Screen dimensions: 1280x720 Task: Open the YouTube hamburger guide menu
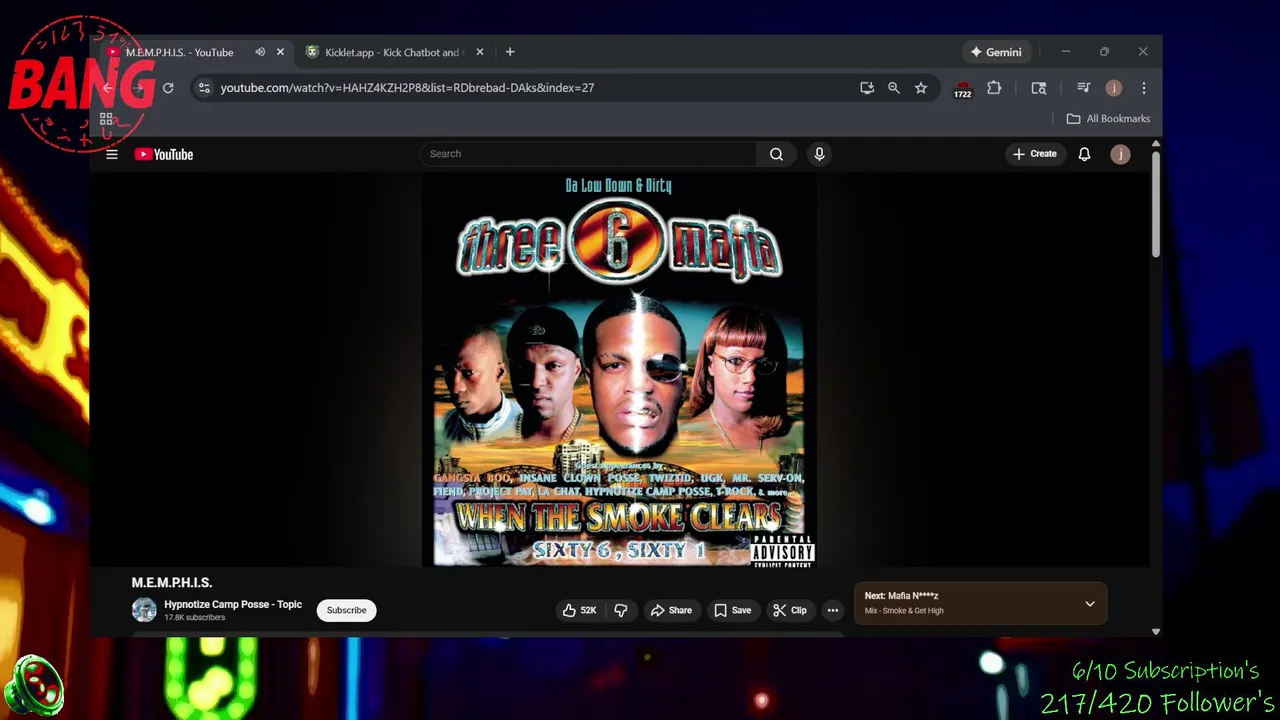click(112, 154)
